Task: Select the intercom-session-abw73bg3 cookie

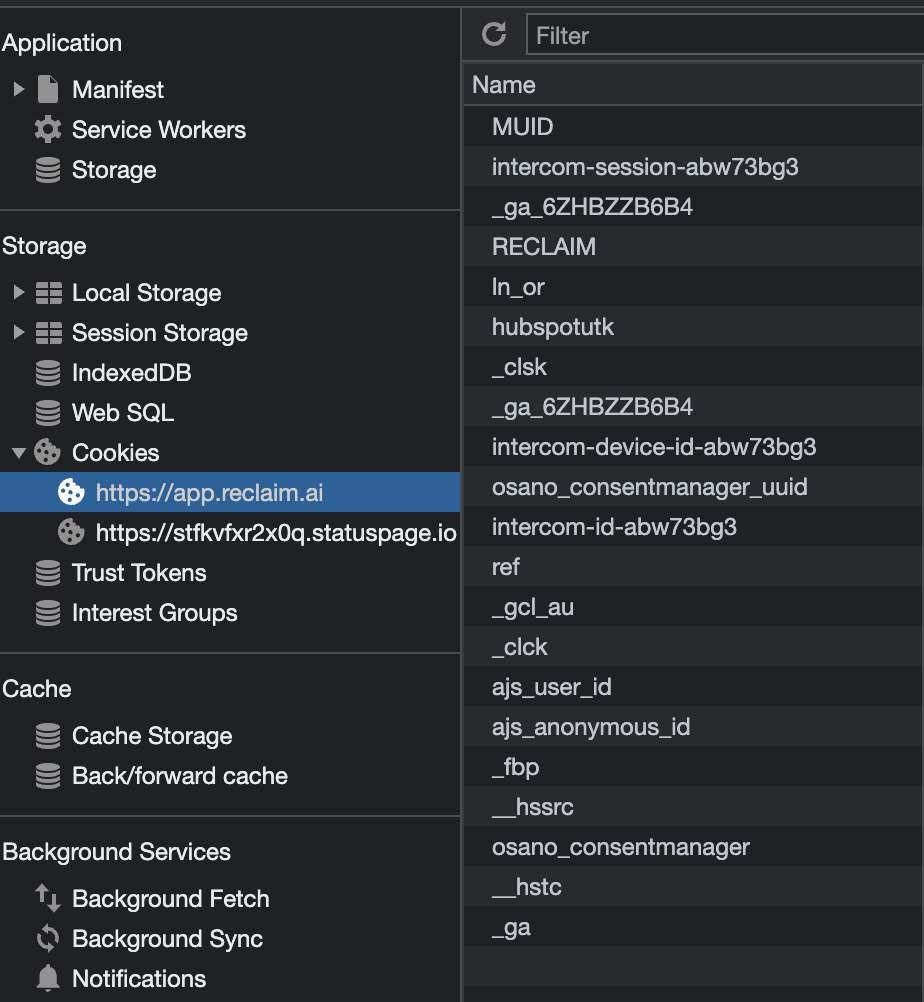Action: tap(693, 167)
